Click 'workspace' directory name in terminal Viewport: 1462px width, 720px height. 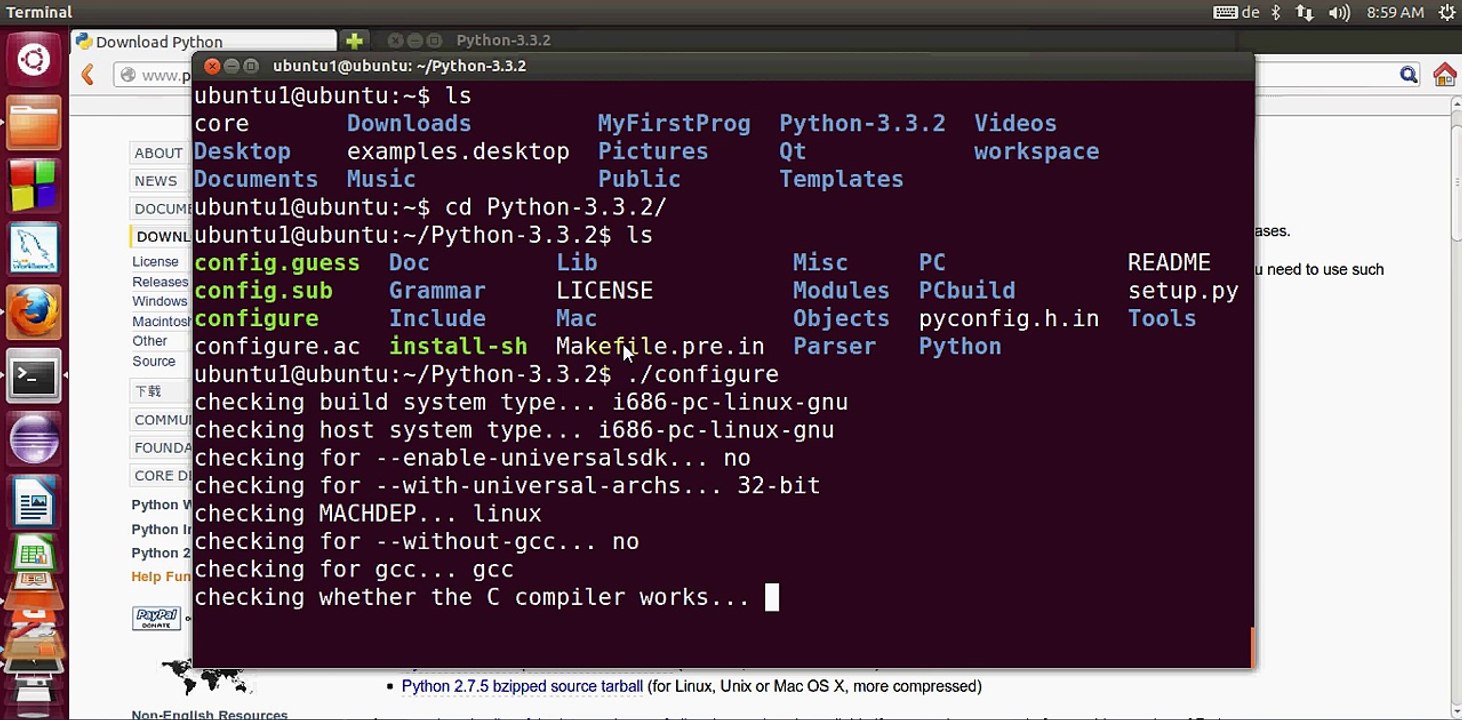coord(1036,152)
